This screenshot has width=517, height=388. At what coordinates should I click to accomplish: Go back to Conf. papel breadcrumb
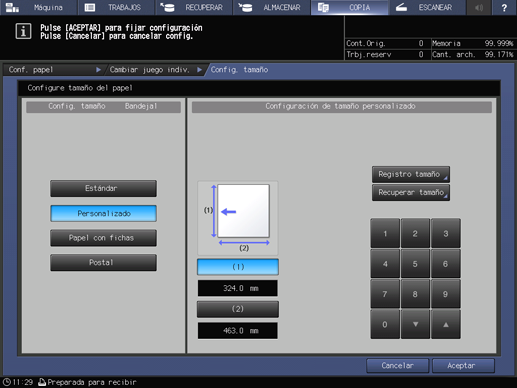(53, 70)
